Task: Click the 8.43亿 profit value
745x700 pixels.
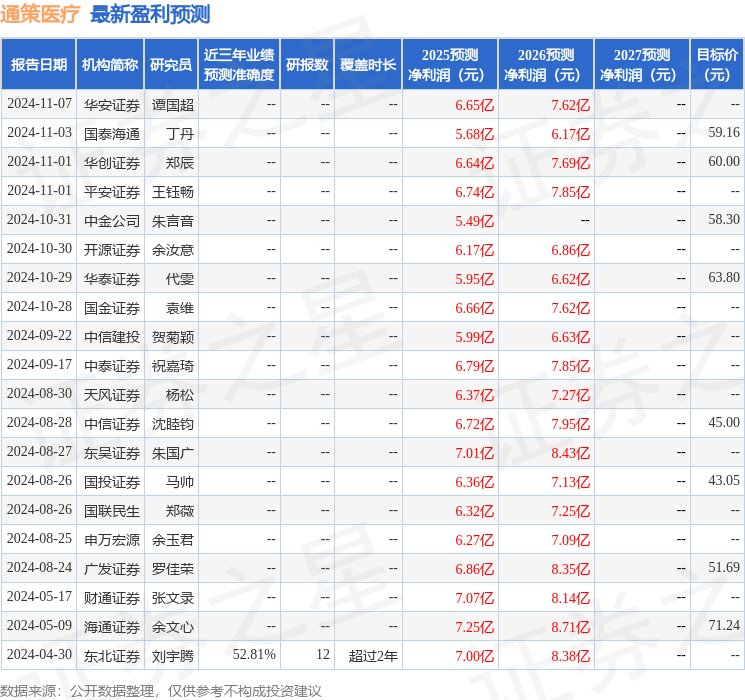Action: point(571,452)
